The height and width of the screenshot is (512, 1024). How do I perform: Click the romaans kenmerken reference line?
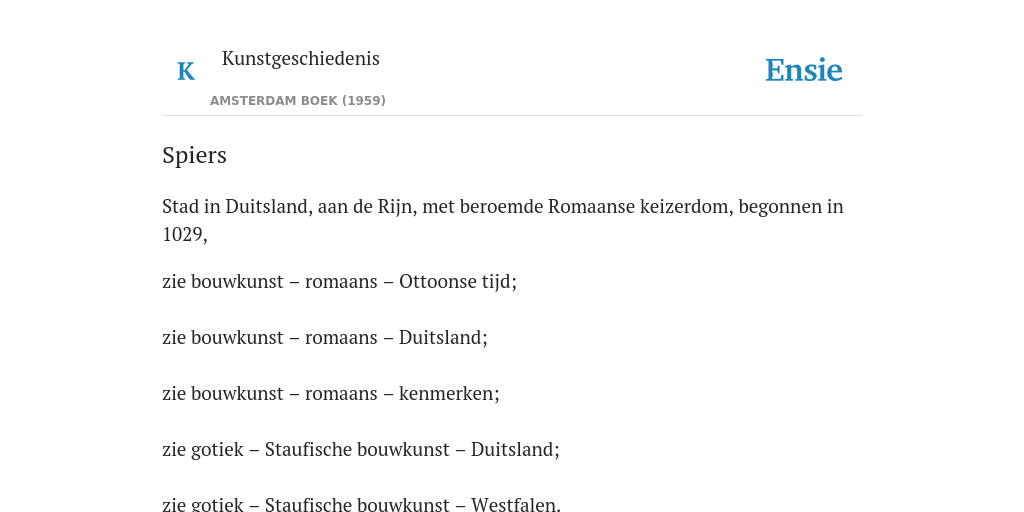(330, 394)
